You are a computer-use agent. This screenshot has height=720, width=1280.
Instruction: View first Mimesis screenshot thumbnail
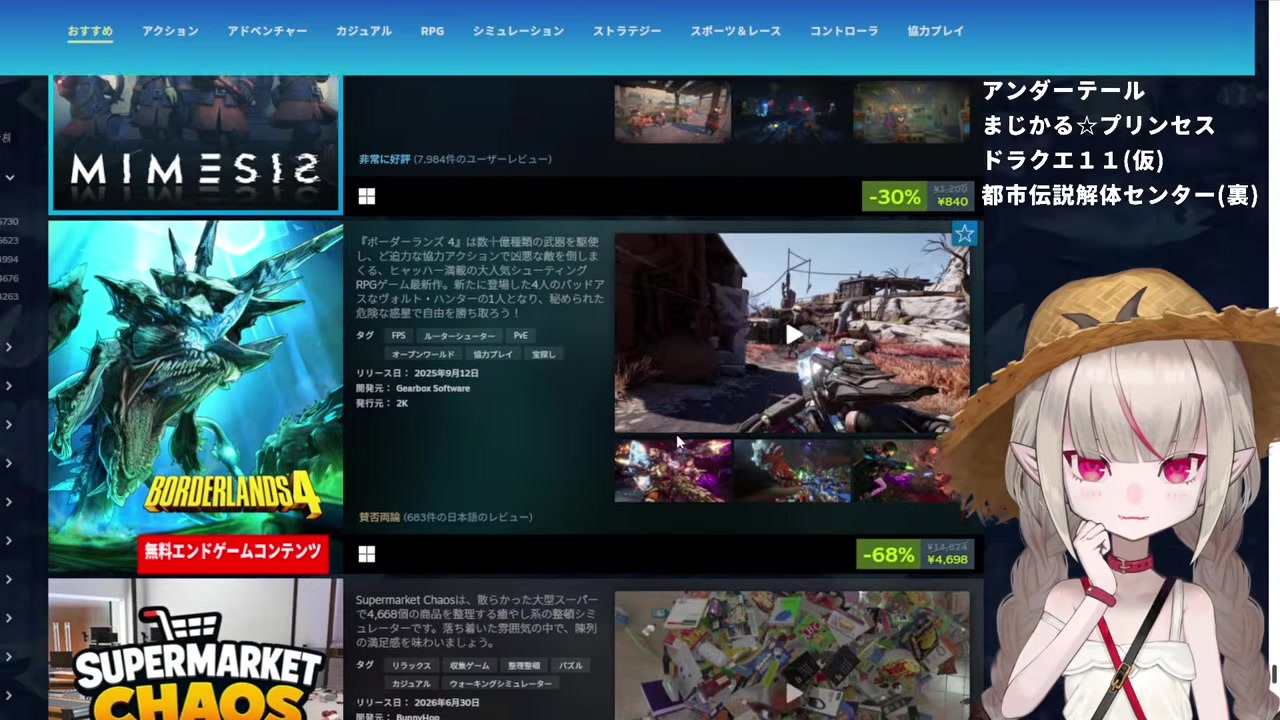coord(672,111)
